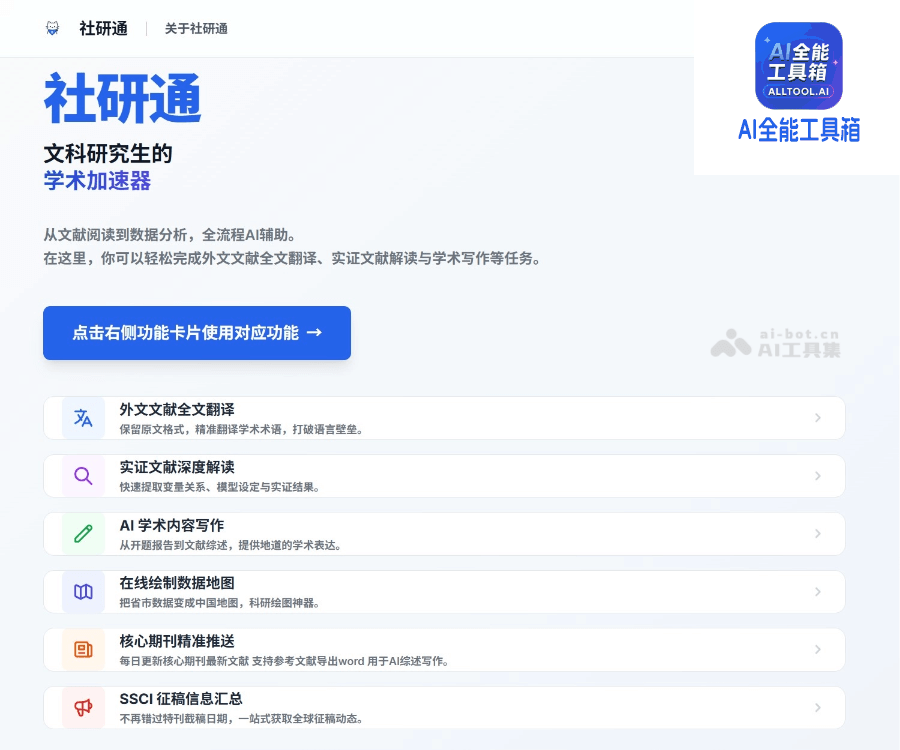Expand the 核心期刊精准推送 card arrow
Viewport: 900px width, 750px height.
(x=818, y=650)
